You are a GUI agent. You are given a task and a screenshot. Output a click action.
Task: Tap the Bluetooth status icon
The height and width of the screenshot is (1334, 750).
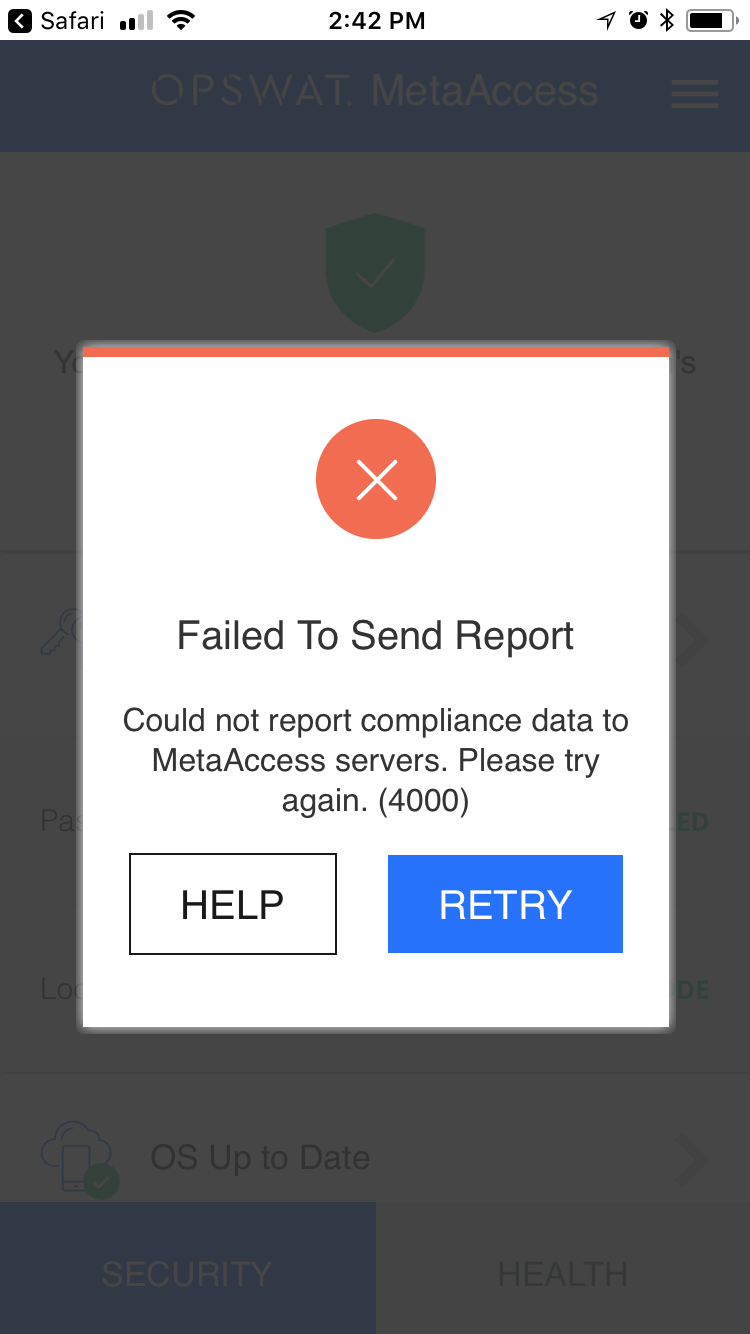(x=667, y=20)
